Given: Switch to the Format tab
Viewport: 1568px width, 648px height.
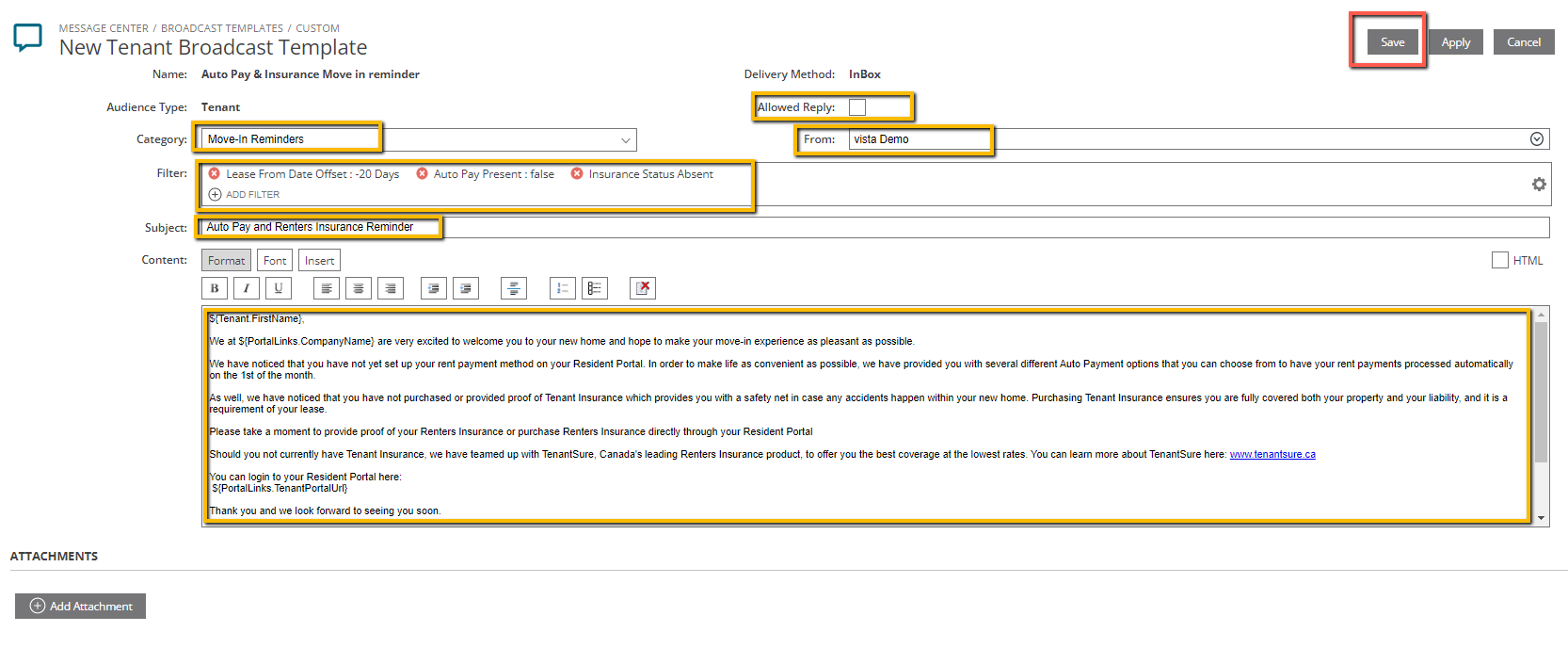Looking at the screenshot, I should (x=226, y=261).
